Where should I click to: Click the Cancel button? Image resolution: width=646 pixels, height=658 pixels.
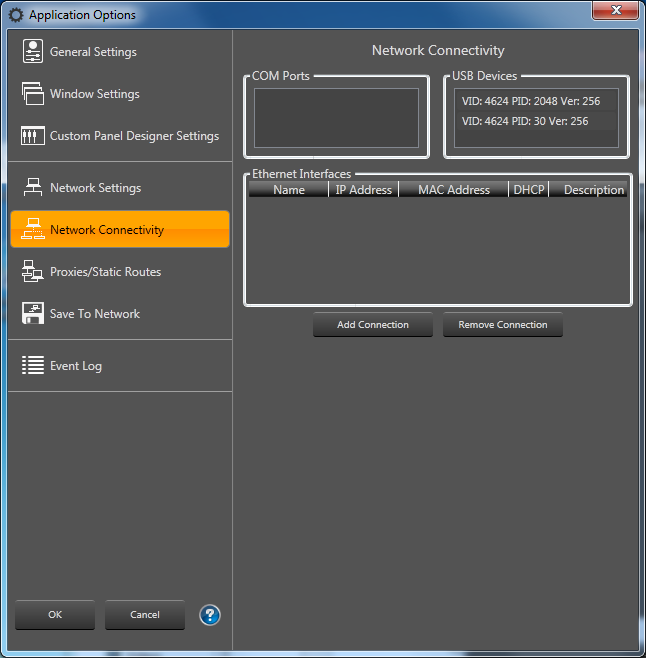pyautogui.click(x=145, y=614)
